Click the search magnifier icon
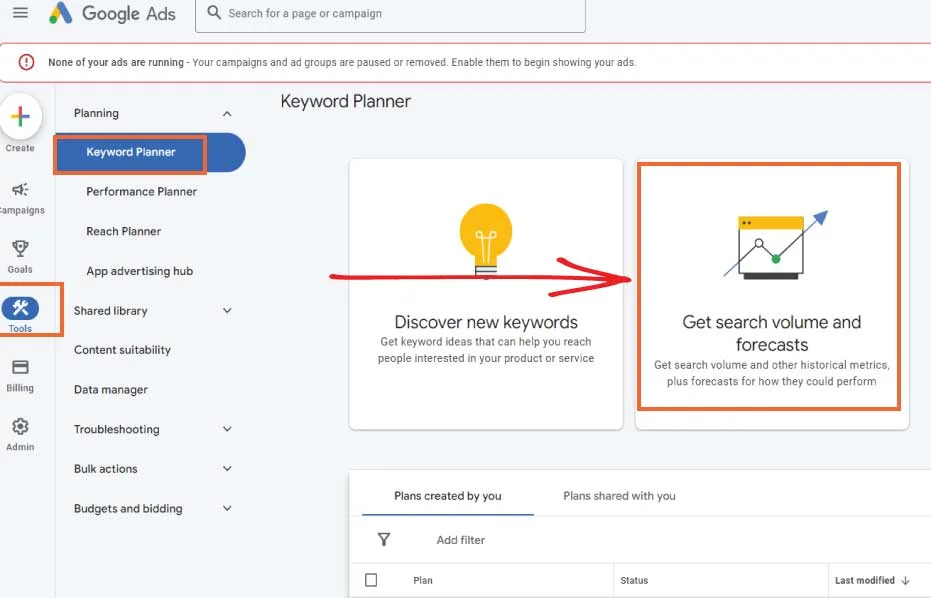Screen dimensions: 931x598 point(214,12)
